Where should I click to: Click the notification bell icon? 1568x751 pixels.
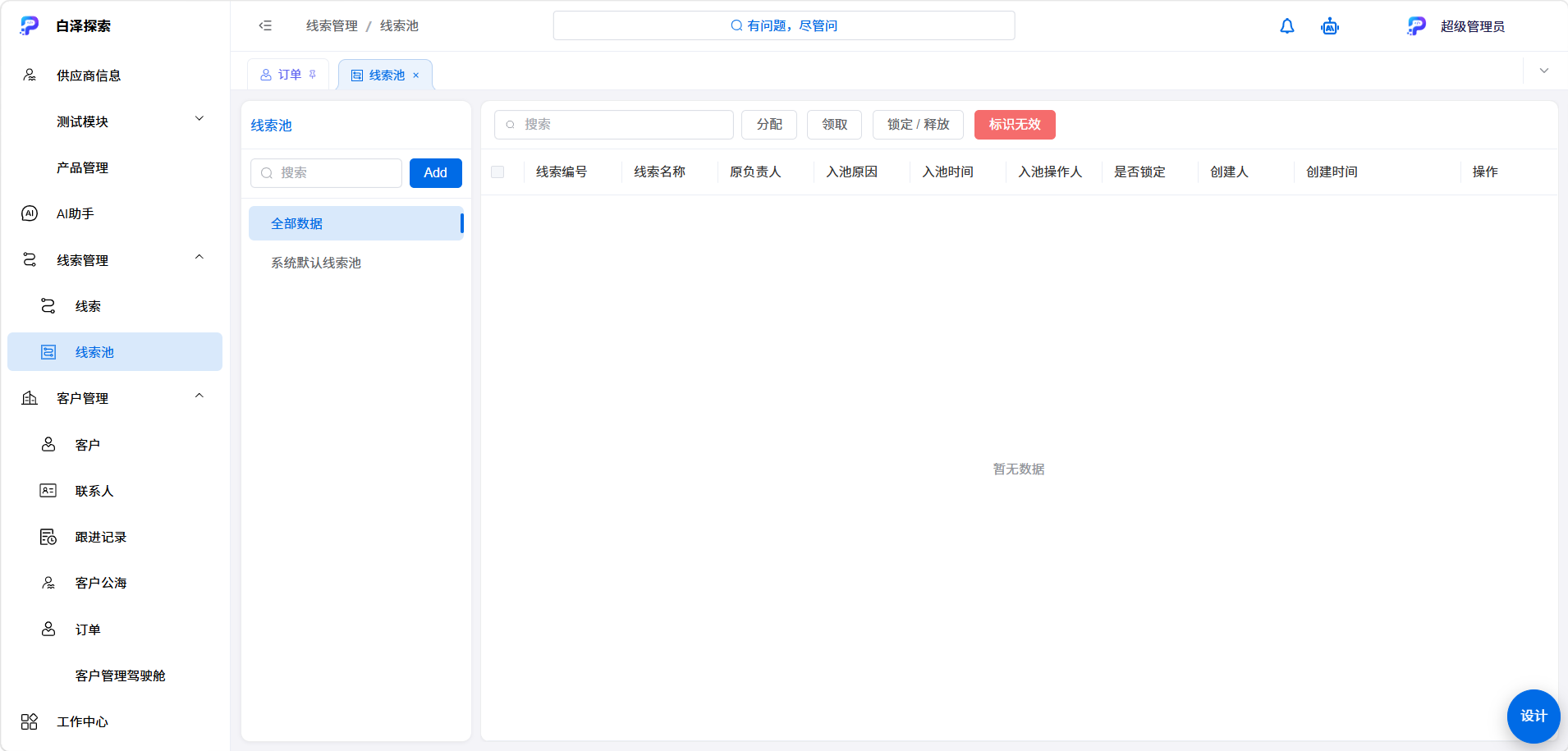click(1287, 26)
